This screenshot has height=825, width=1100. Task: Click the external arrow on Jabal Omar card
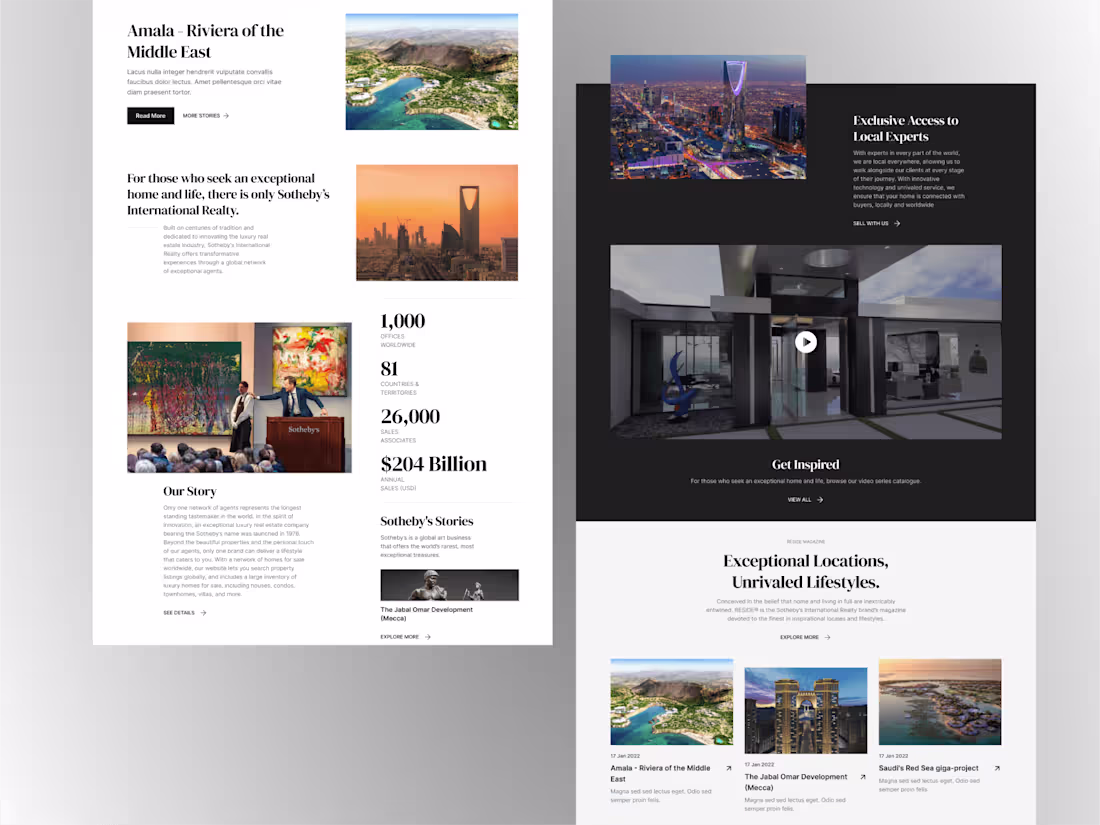tap(862, 777)
